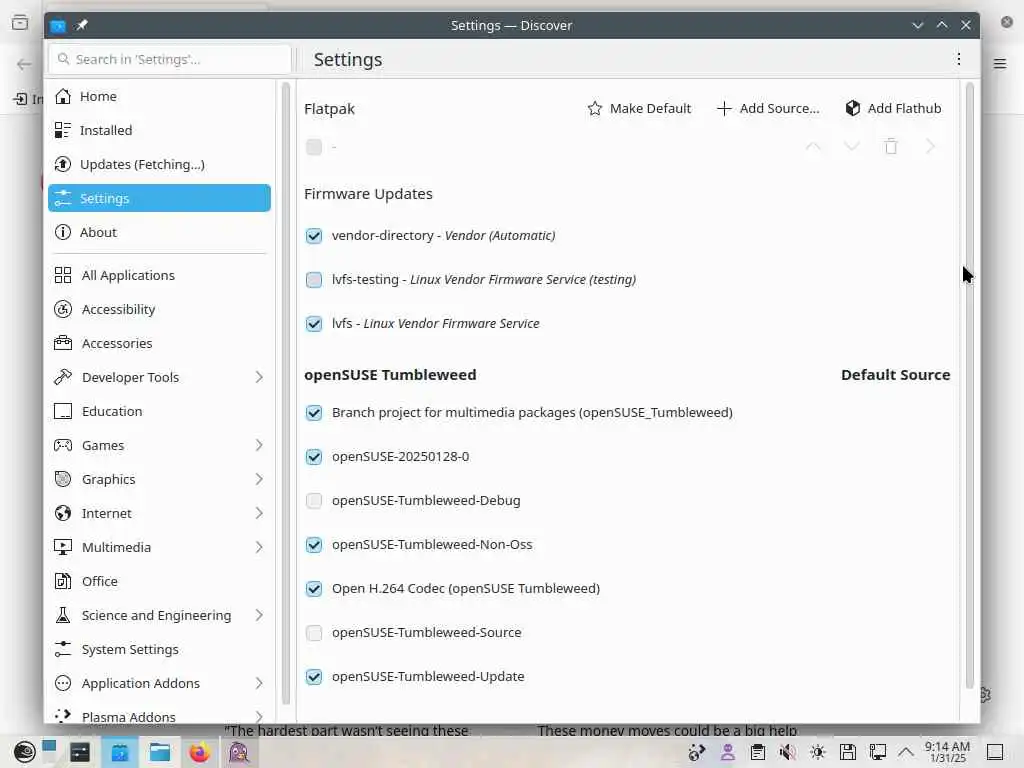This screenshot has height=768, width=1024.
Task: Uncheck openSUSE-Tumbleweed-Update repository
Action: [x=313, y=677]
